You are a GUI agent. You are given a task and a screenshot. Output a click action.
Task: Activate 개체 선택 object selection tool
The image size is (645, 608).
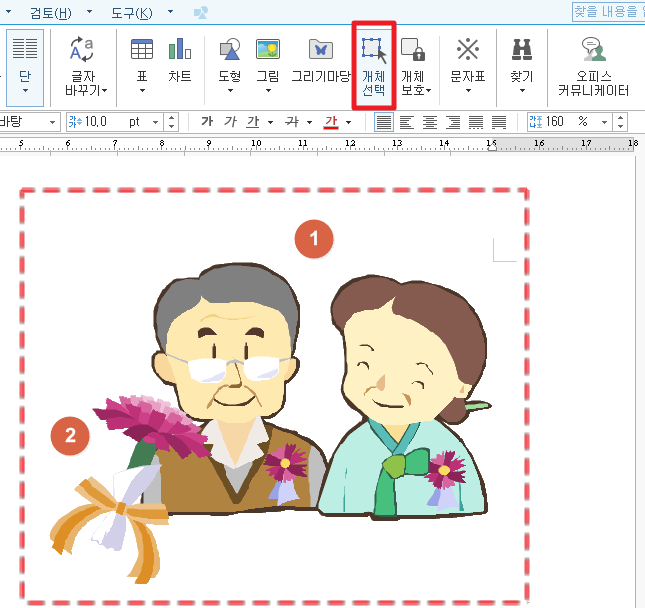(x=374, y=66)
